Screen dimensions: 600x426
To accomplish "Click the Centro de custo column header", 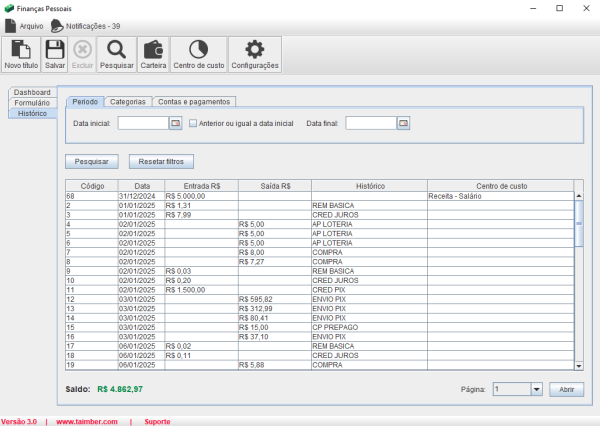I will pyautogui.click(x=501, y=186).
